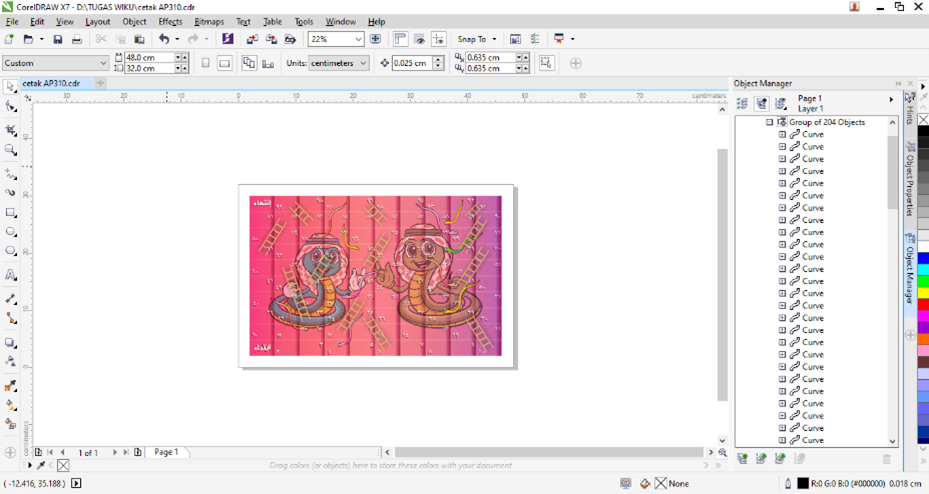Select the Text tool

point(10,275)
